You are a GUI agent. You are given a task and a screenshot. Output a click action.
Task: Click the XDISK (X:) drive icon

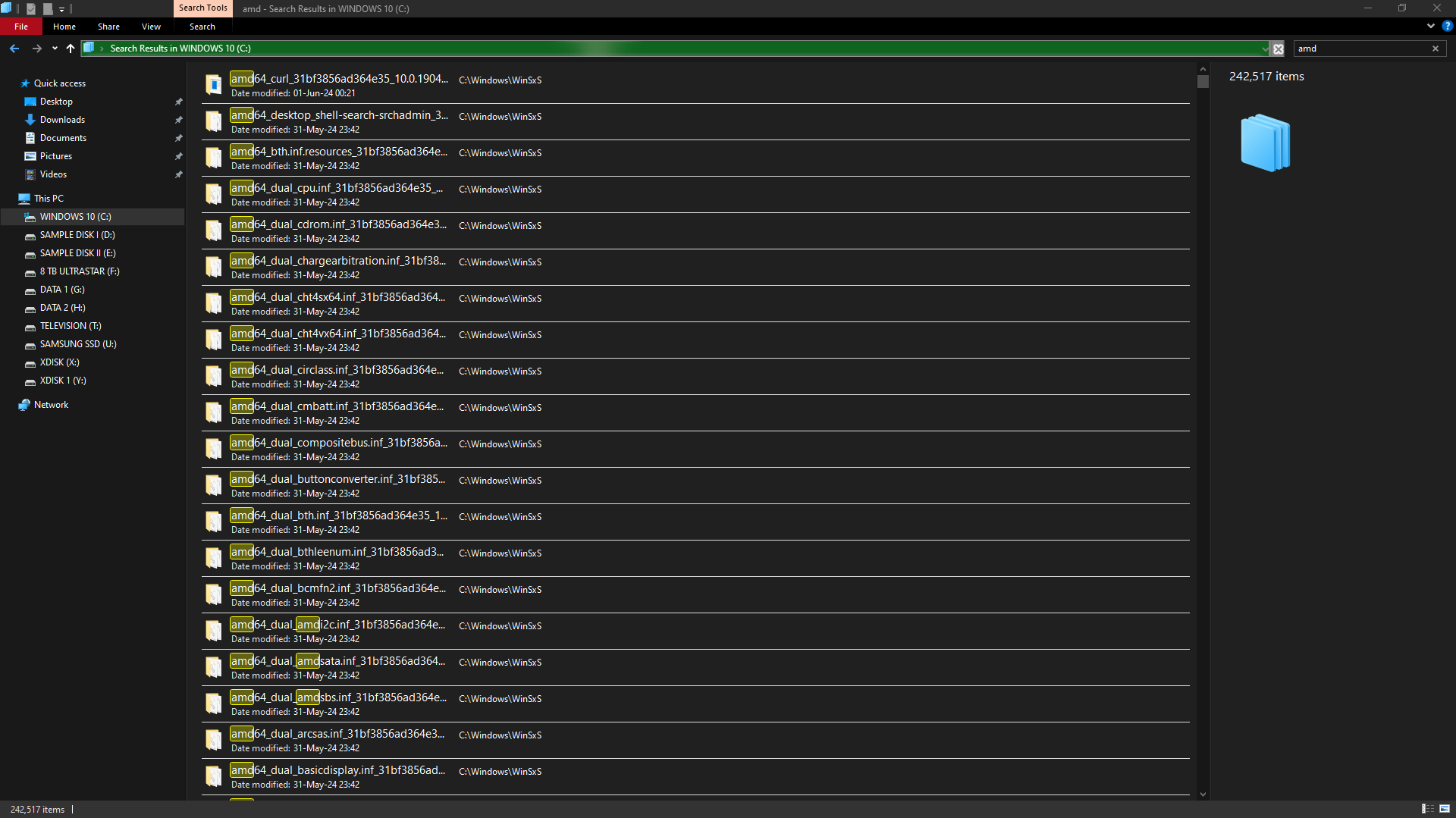30,362
